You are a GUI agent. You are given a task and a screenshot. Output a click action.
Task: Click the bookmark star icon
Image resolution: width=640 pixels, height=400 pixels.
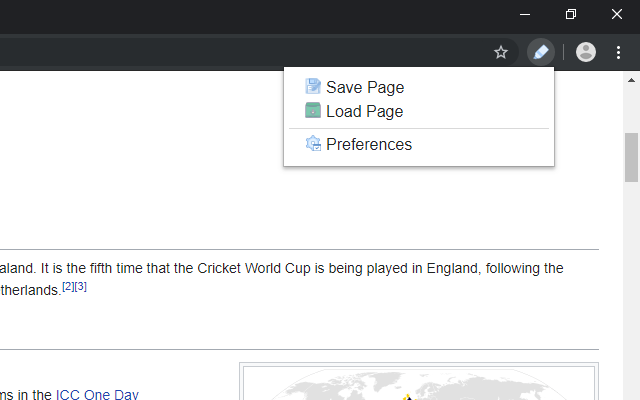pyautogui.click(x=501, y=52)
